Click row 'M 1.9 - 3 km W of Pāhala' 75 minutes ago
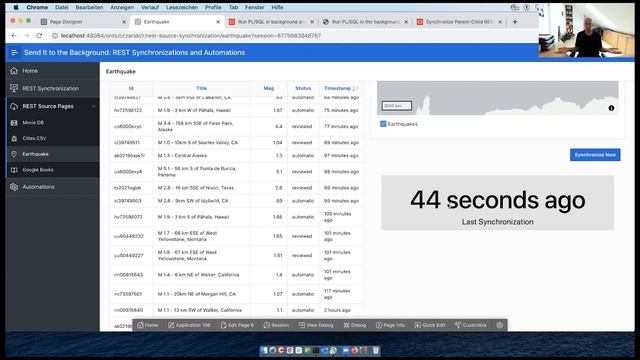 click(236, 110)
